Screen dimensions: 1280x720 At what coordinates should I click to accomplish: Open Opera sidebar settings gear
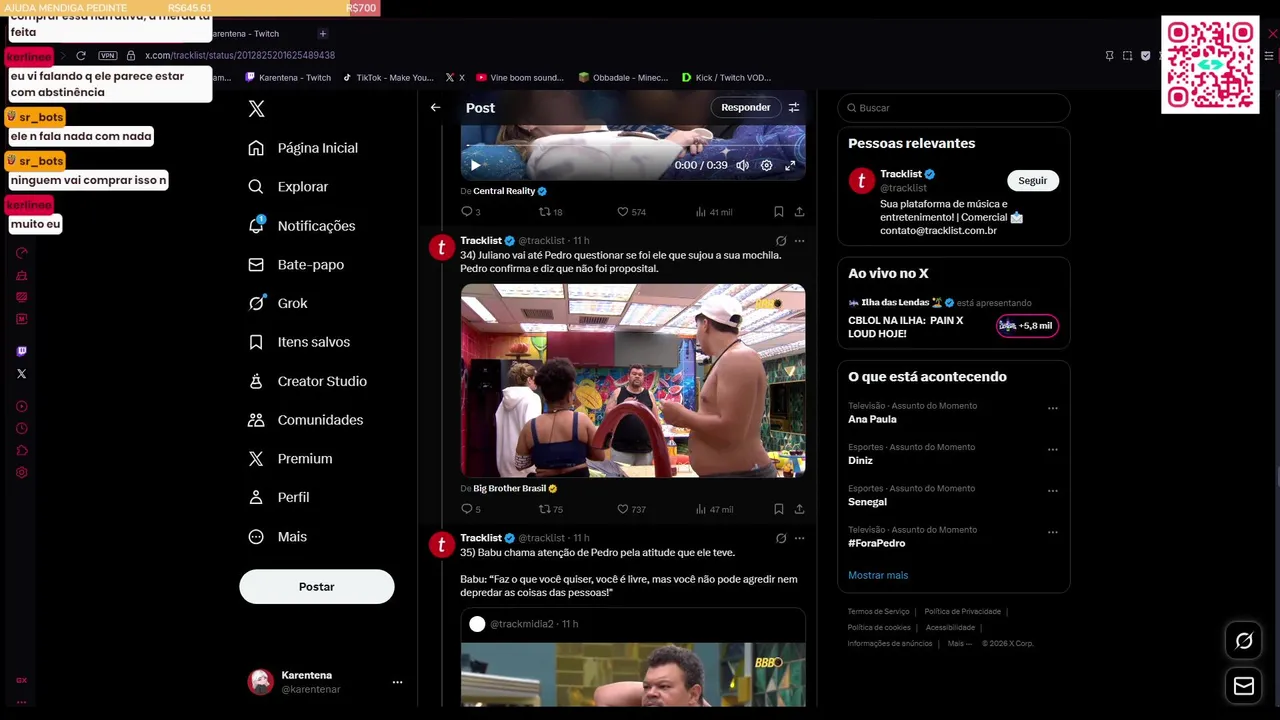[x=22, y=472]
